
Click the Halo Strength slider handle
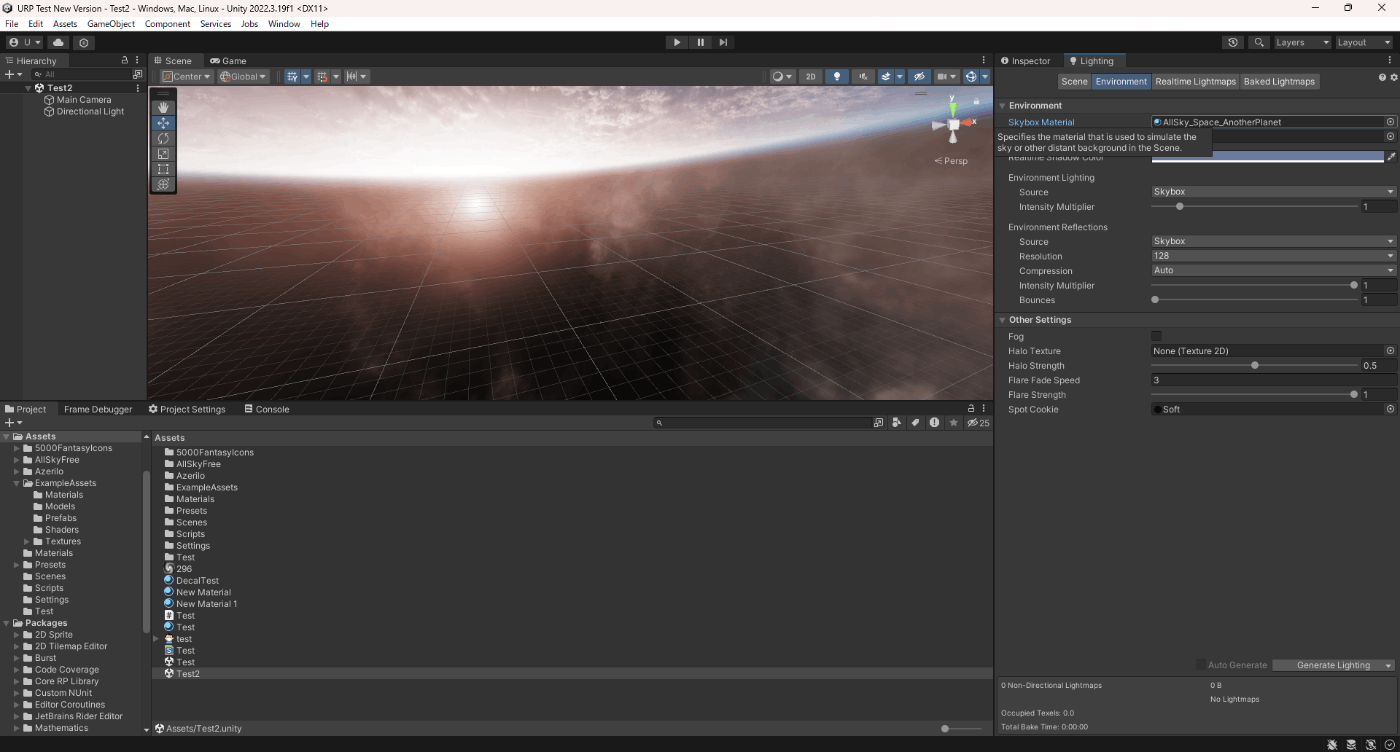pyautogui.click(x=1255, y=366)
